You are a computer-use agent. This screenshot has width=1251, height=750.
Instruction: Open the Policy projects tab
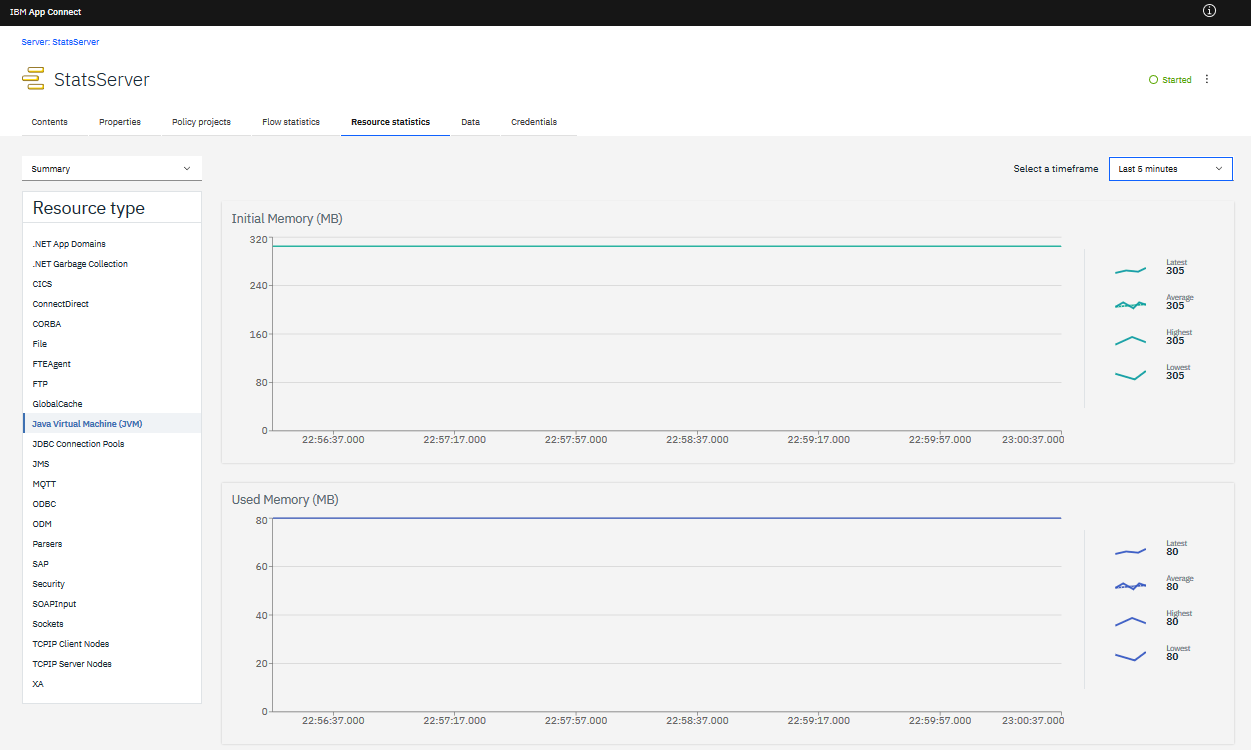(201, 122)
